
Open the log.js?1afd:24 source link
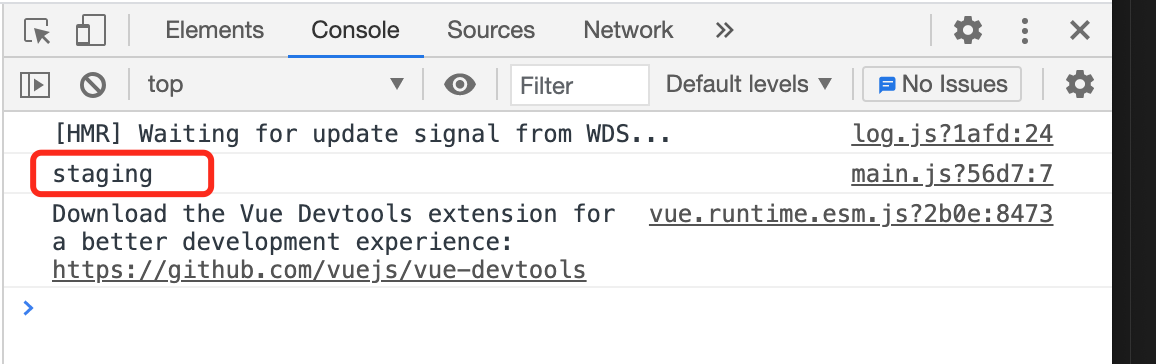952,134
